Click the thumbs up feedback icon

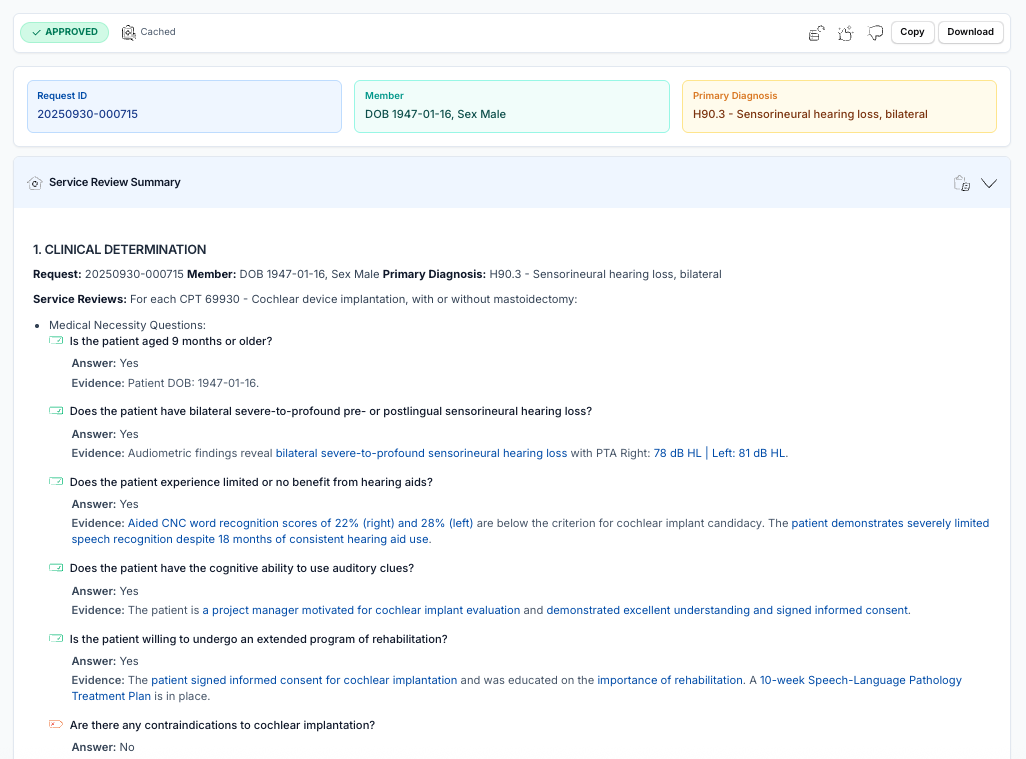[845, 32]
